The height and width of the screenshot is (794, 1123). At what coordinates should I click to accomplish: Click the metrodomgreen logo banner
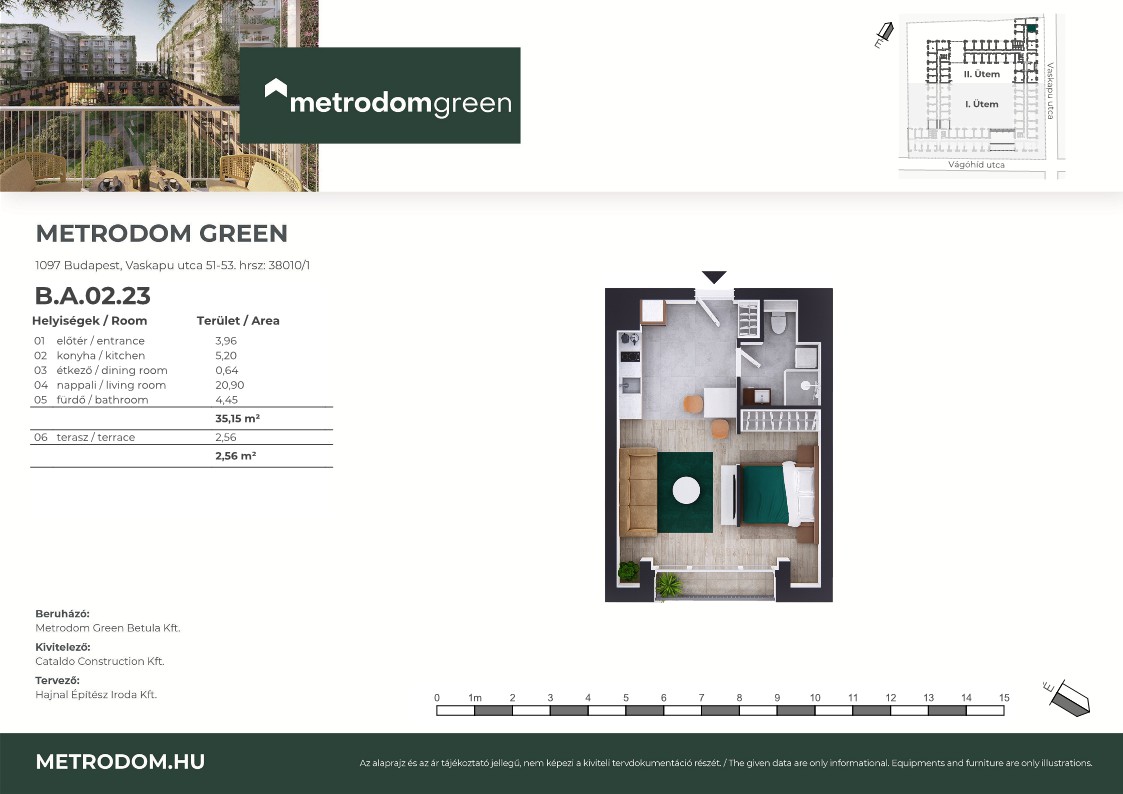[x=380, y=95]
